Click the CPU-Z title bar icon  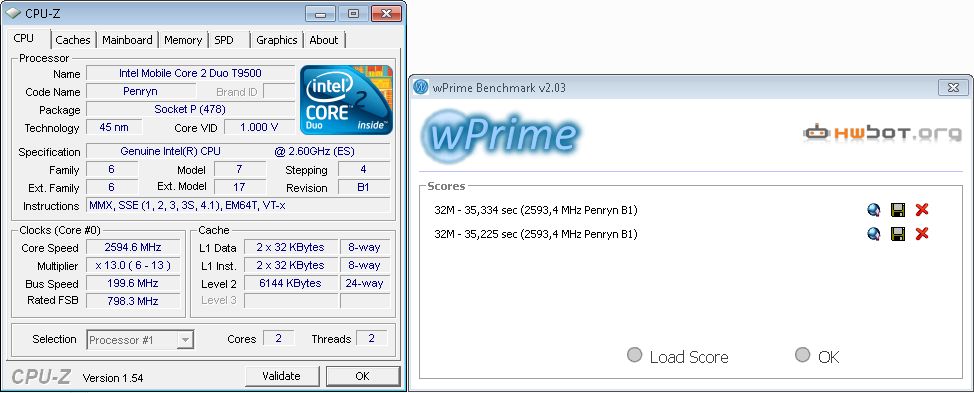(13, 13)
